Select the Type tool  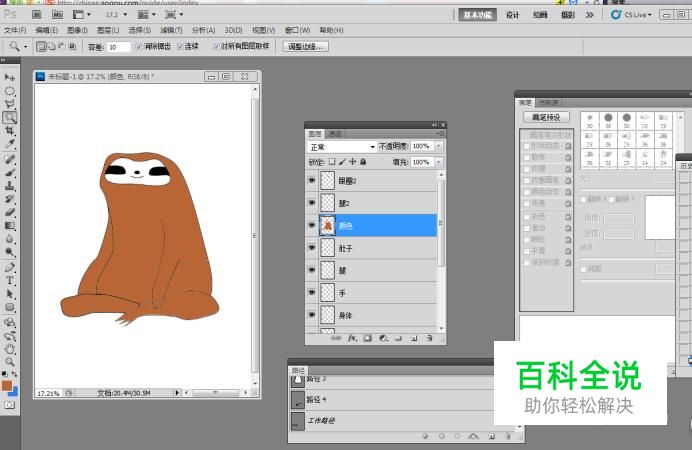pos(10,280)
